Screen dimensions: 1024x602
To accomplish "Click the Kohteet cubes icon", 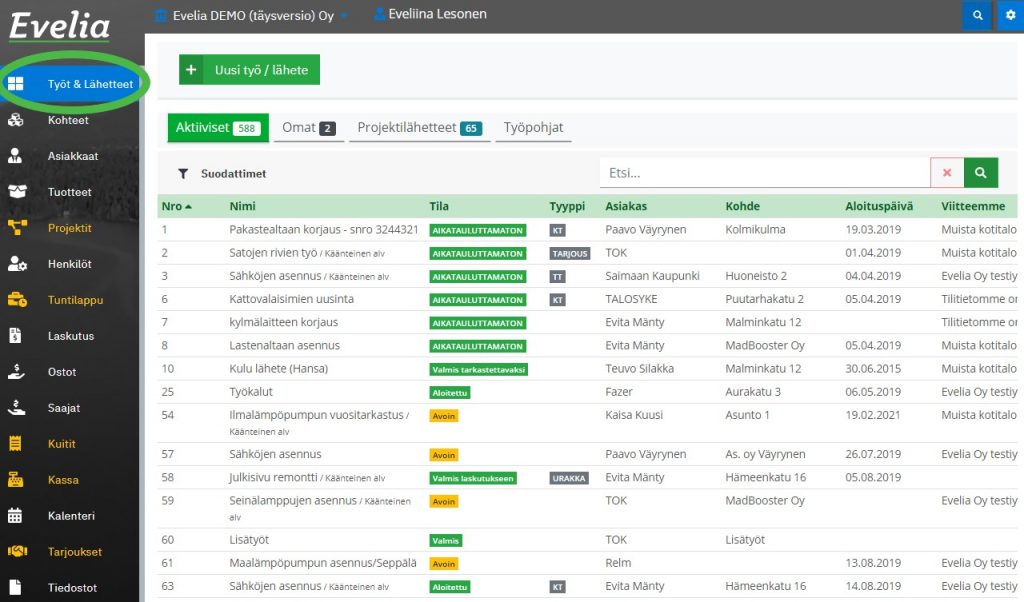I will click(16, 120).
